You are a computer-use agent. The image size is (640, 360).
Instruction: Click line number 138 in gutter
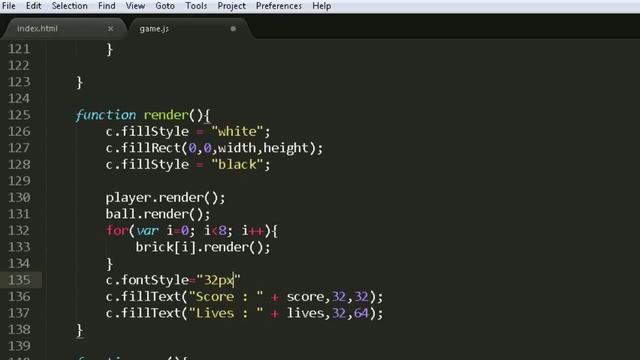tap(19, 329)
